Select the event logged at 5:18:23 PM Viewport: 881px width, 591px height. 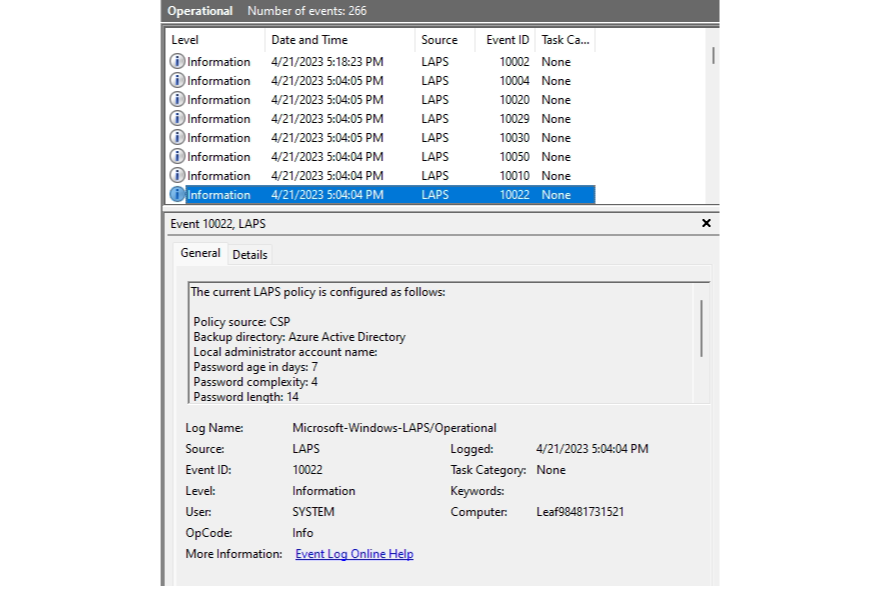(x=380, y=61)
